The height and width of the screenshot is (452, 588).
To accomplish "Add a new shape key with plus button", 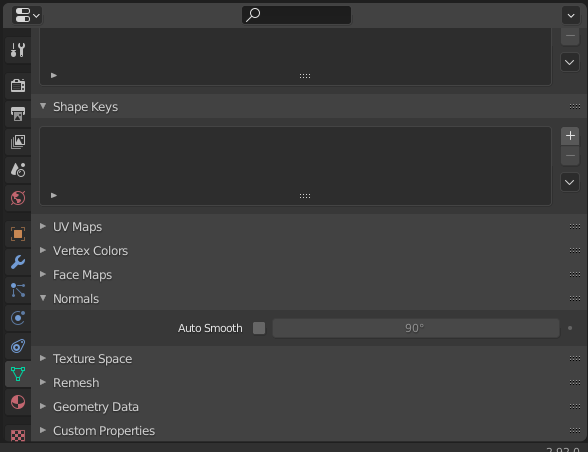I will [570, 135].
